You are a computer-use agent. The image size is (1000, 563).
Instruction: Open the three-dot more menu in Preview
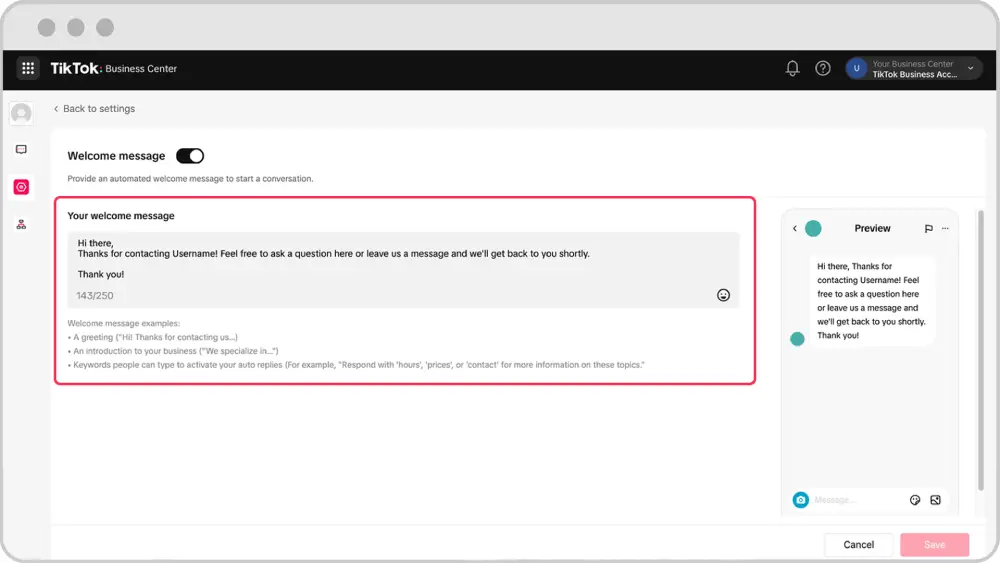(945, 228)
